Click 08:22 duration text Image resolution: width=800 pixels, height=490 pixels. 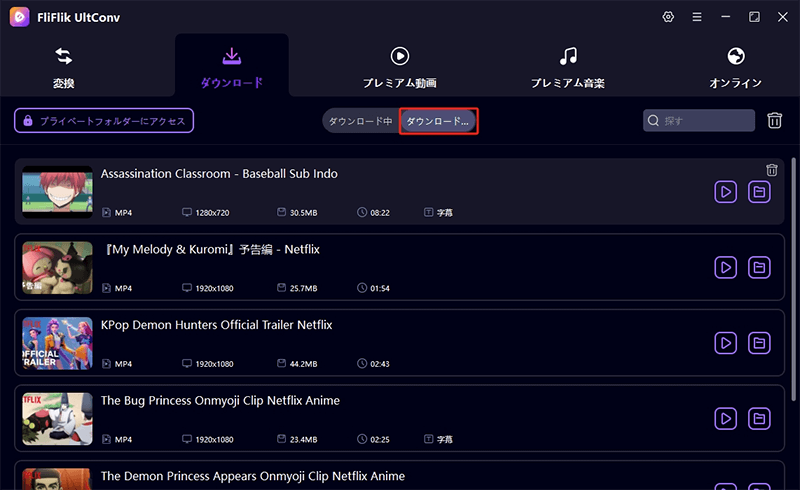[x=380, y=213]
